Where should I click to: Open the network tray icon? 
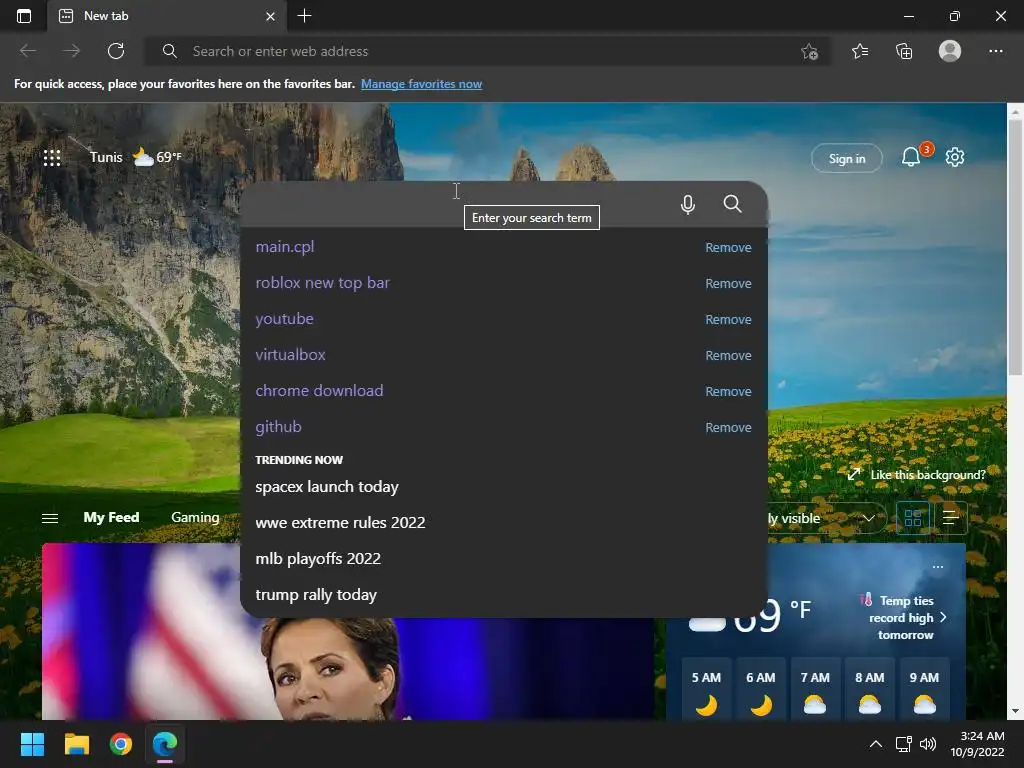tap(904, 744)
